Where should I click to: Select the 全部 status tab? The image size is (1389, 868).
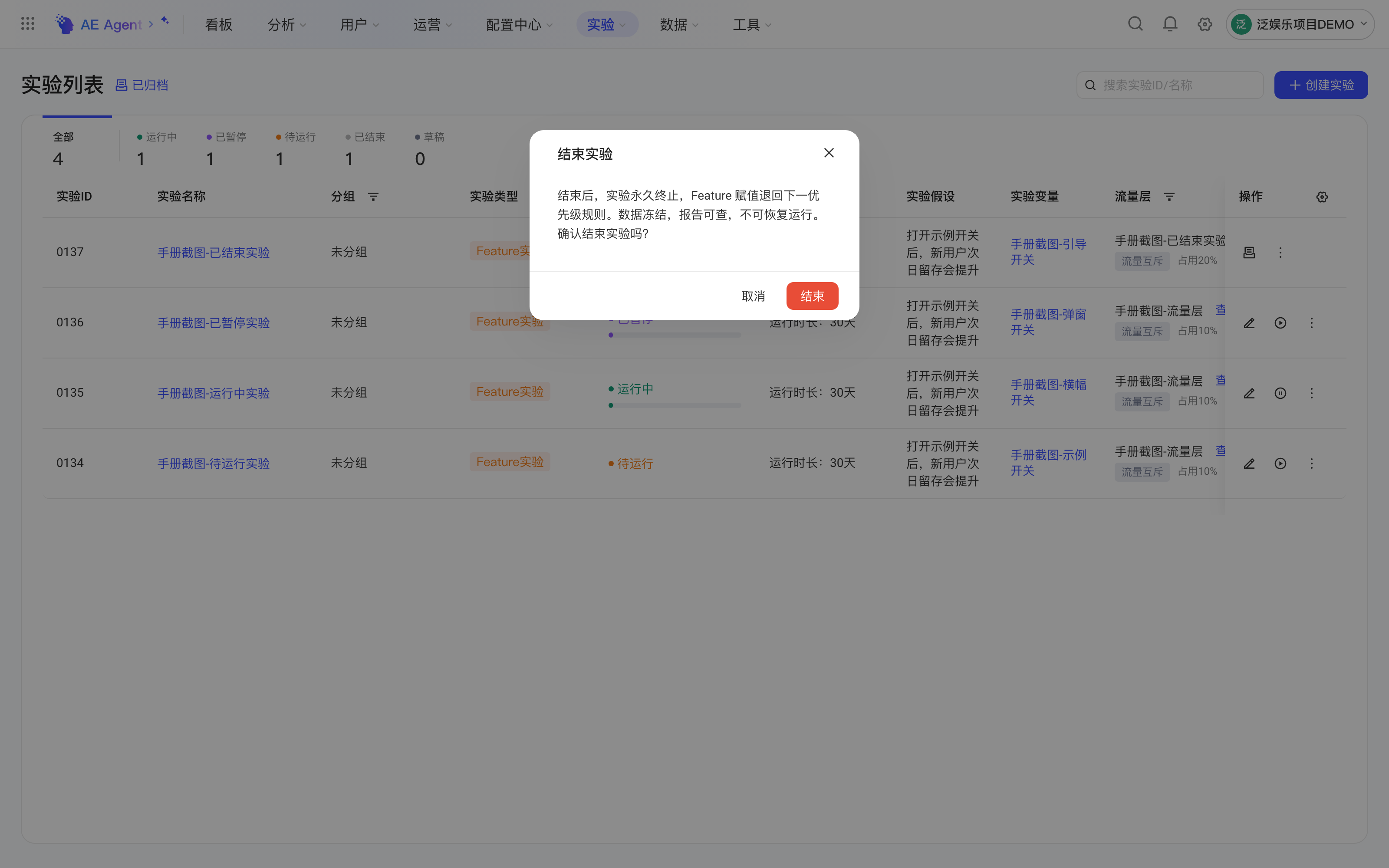point(77,148)
